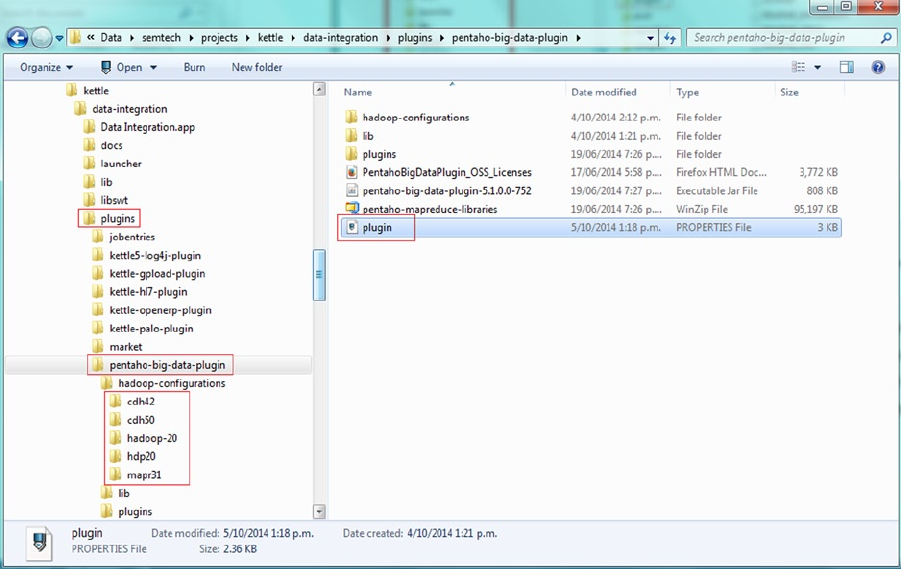
Task: Click mapr31 folder icon in tree
Action: [115, 475]
